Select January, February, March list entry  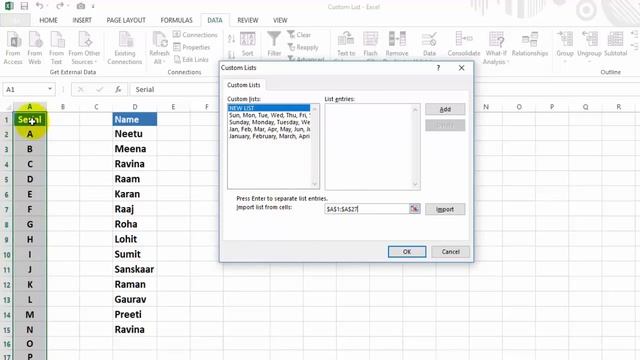269,136
